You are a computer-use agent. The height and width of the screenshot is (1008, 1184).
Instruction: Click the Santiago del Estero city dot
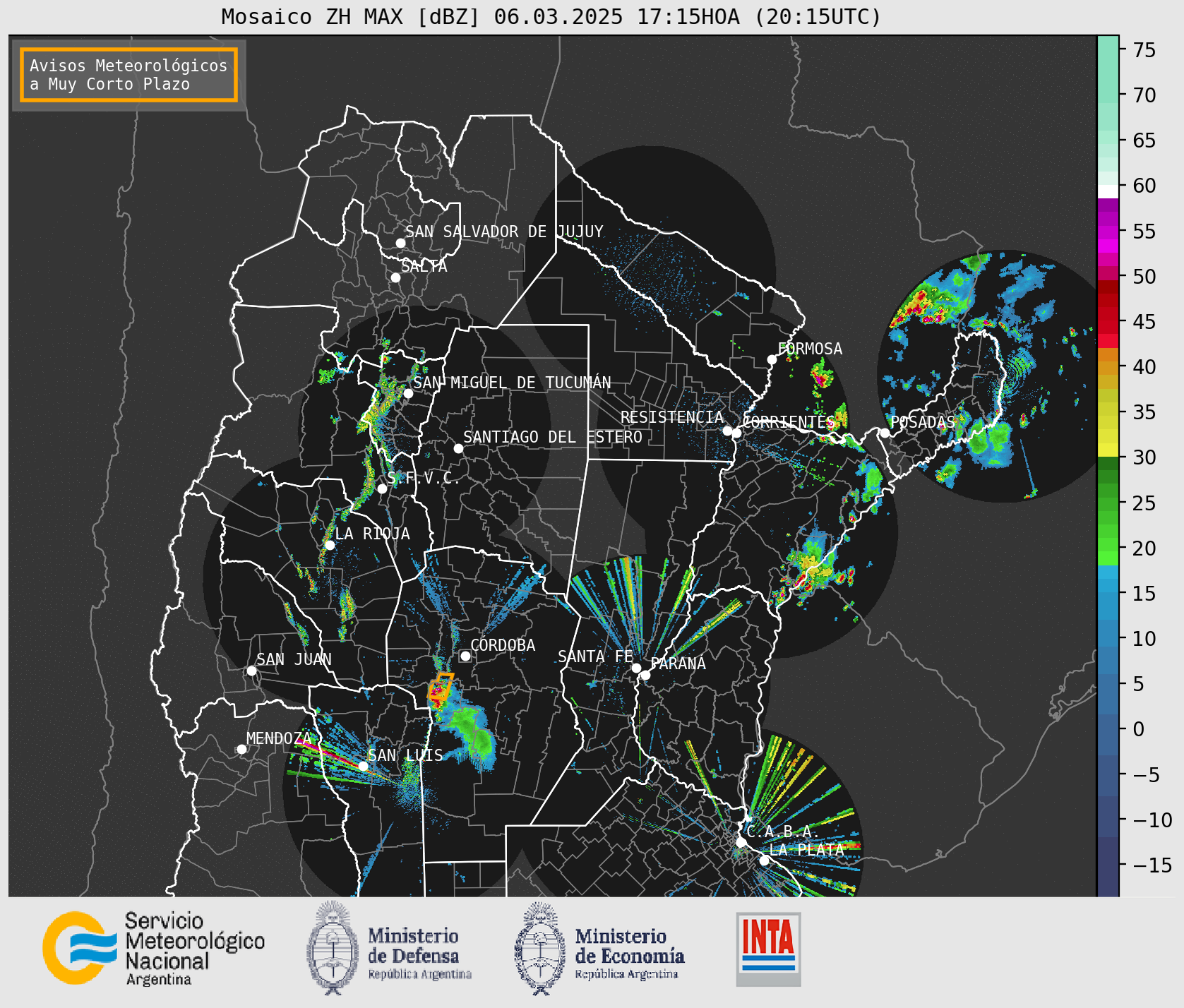click(458, 448)
